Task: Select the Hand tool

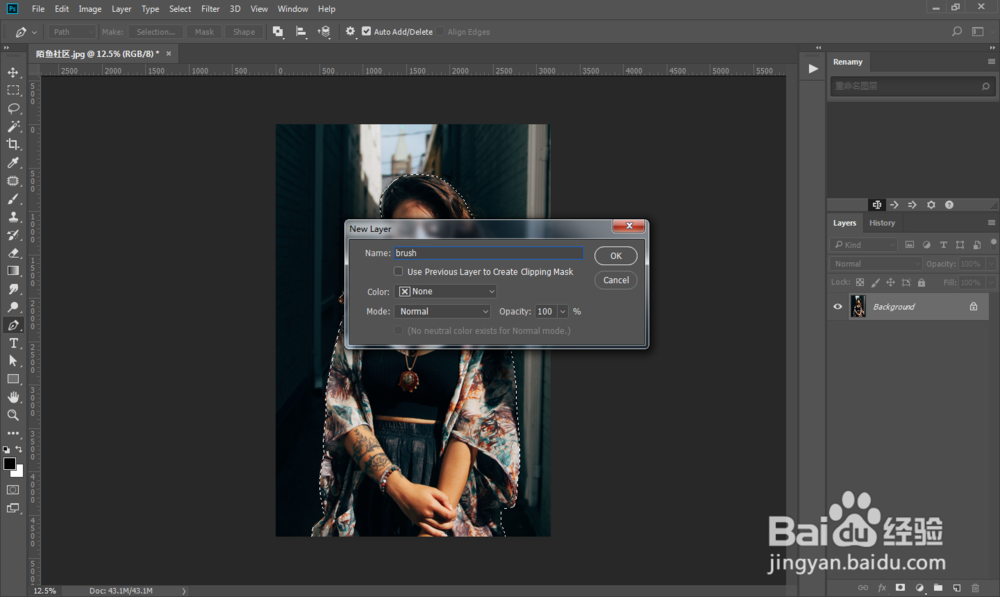Action: [13, 397]
